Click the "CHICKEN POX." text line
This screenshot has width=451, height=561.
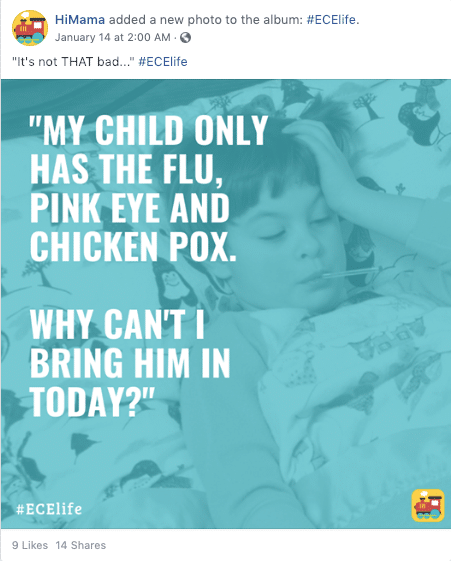(x=133, y=247)
